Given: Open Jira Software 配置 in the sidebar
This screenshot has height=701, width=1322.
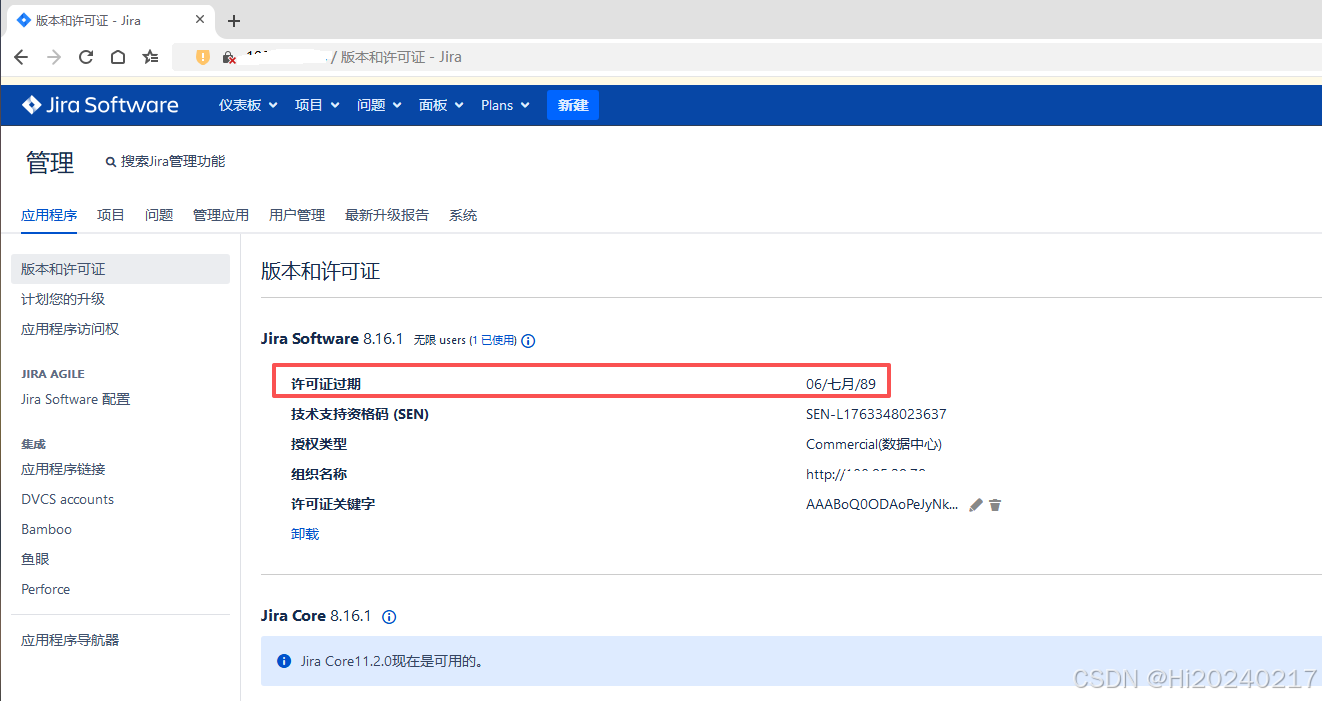Looking at the screenshot, I should 76,399.
